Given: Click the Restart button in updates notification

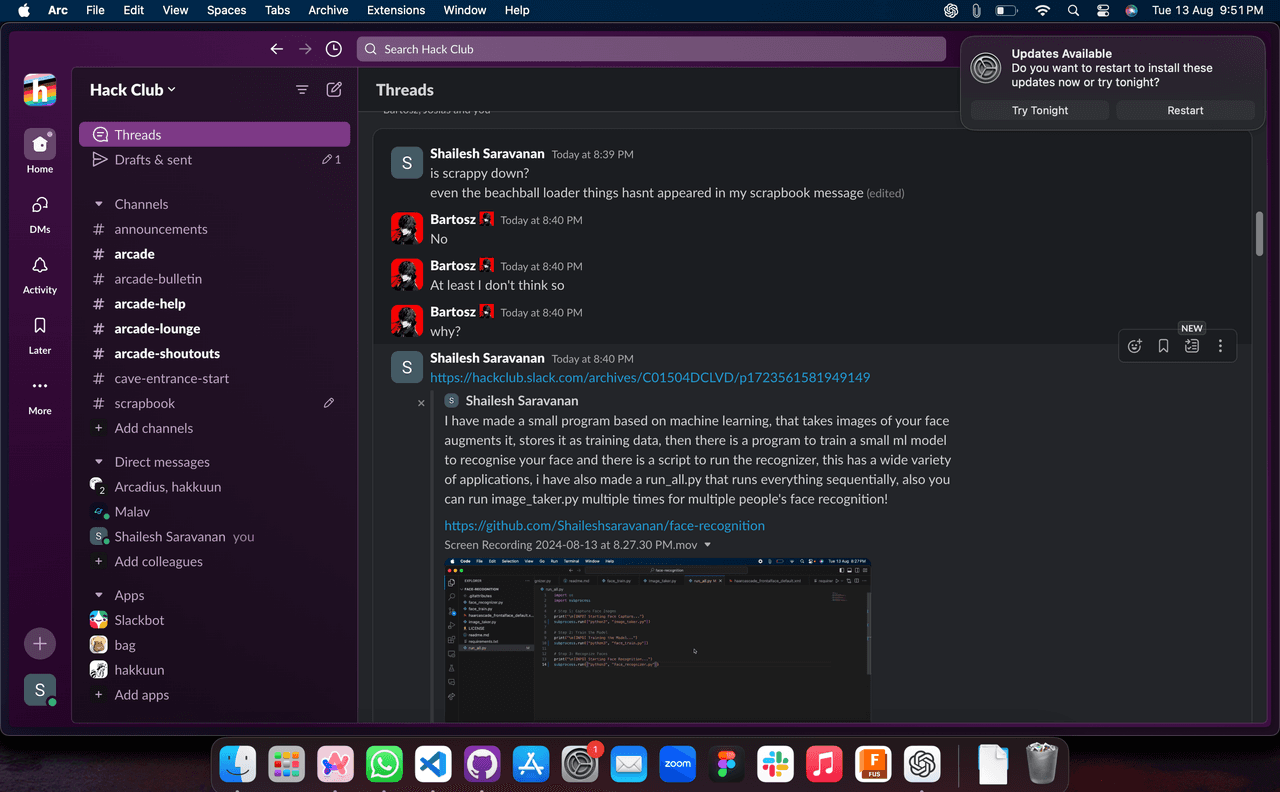Looking at the screenshot, I should click(x=1185, y=110).
